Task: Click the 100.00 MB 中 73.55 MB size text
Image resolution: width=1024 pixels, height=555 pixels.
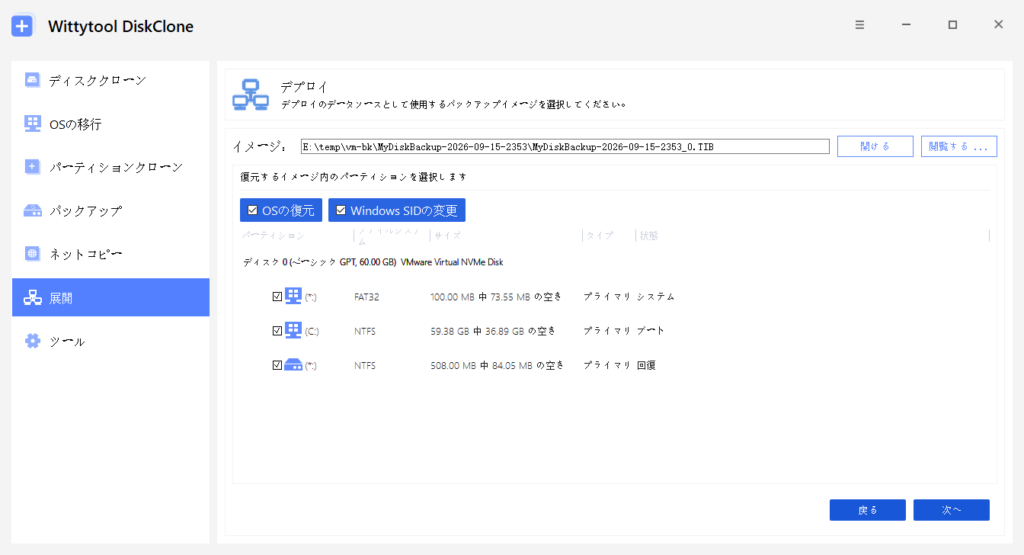Action: click(496, 296)
